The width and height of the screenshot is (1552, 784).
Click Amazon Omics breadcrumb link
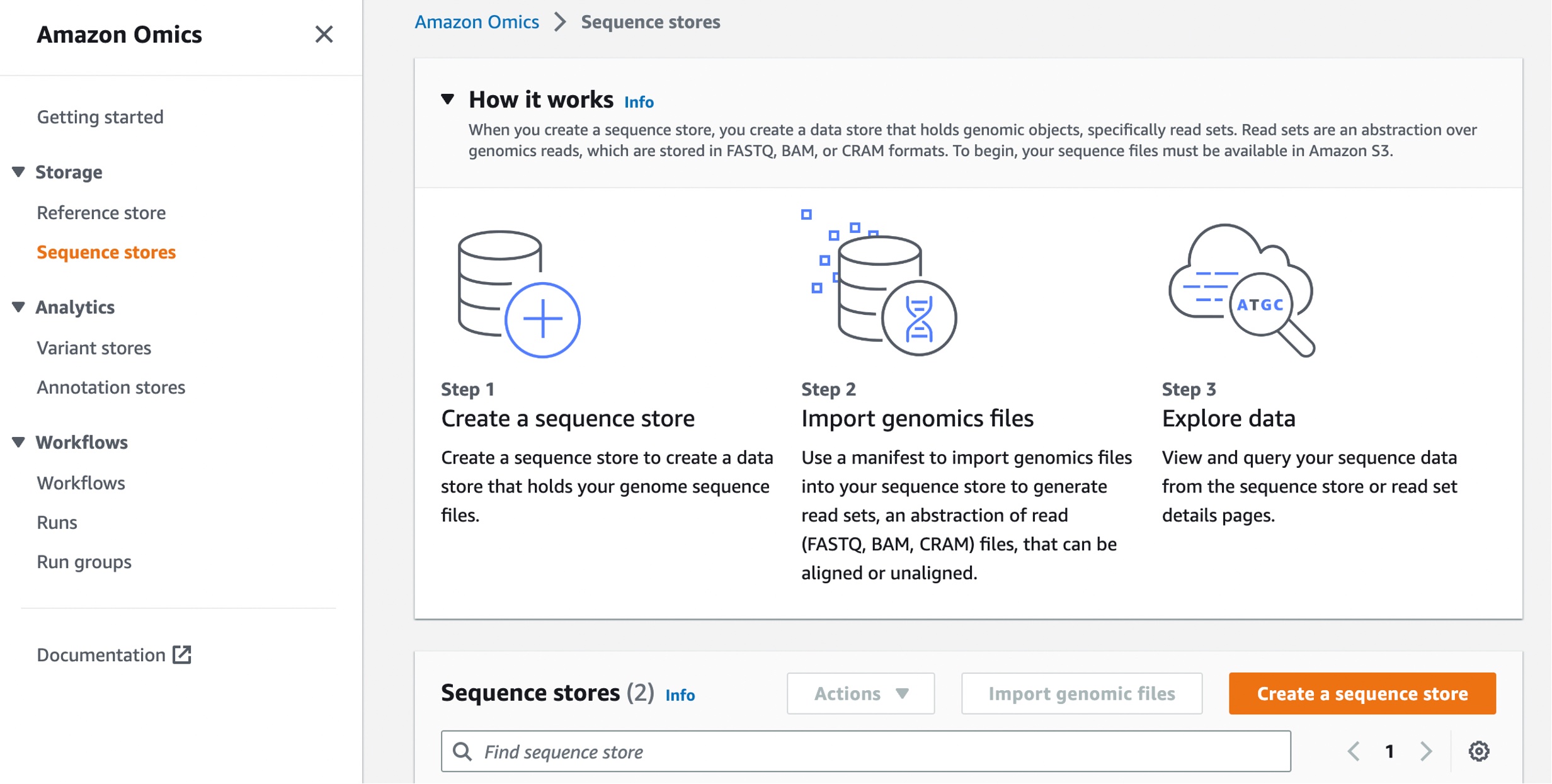pyautogui.click(x=477, y=22)
